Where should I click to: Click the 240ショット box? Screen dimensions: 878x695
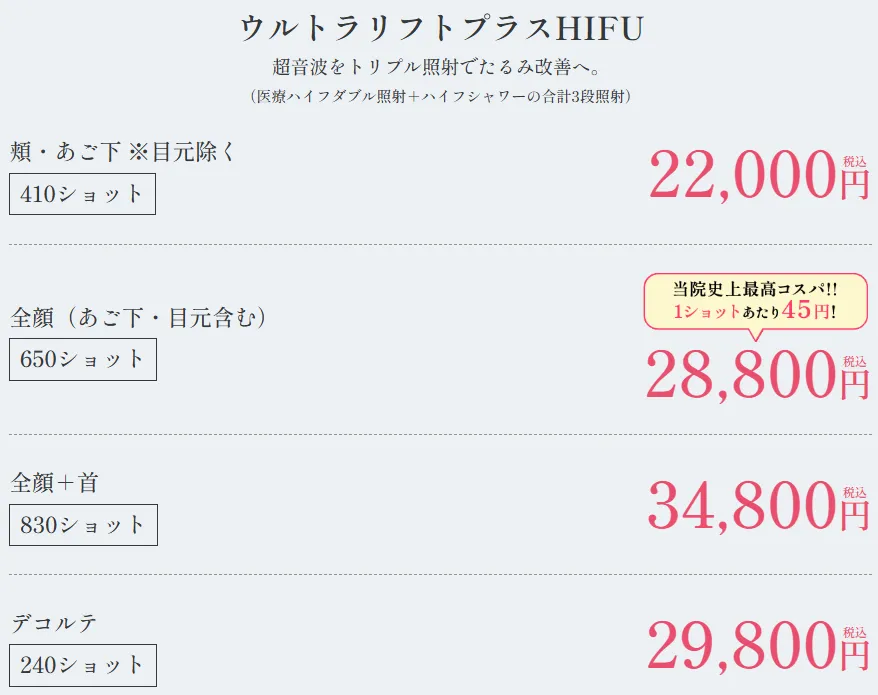[x=83, y=665]
